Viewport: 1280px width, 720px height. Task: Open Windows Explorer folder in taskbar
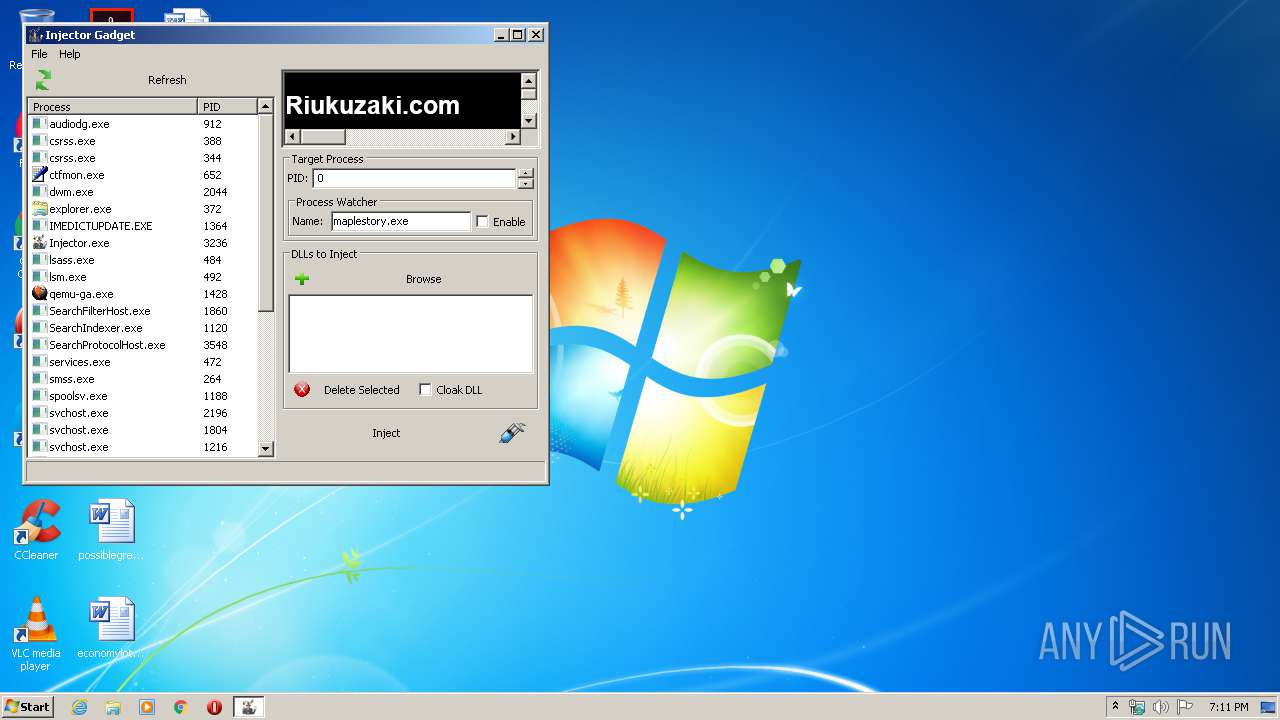[113, 707]
